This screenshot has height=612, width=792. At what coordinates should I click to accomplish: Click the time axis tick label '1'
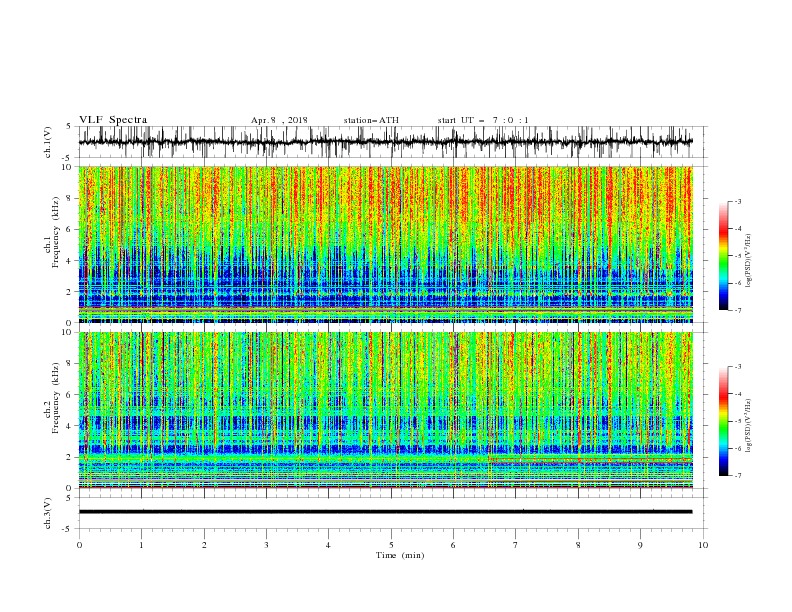click(141, 545)
